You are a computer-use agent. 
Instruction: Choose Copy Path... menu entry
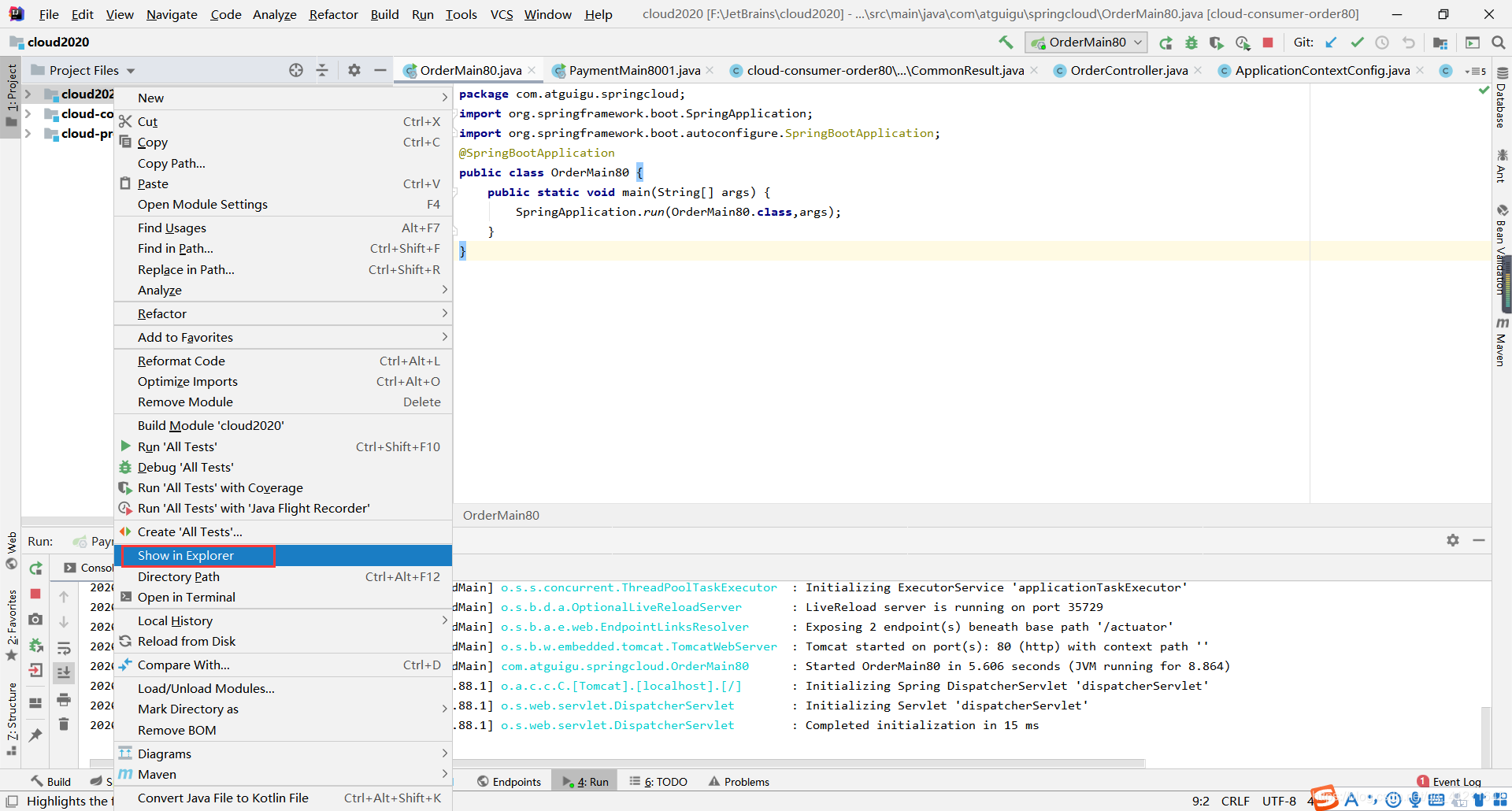[x=283, y=163]
